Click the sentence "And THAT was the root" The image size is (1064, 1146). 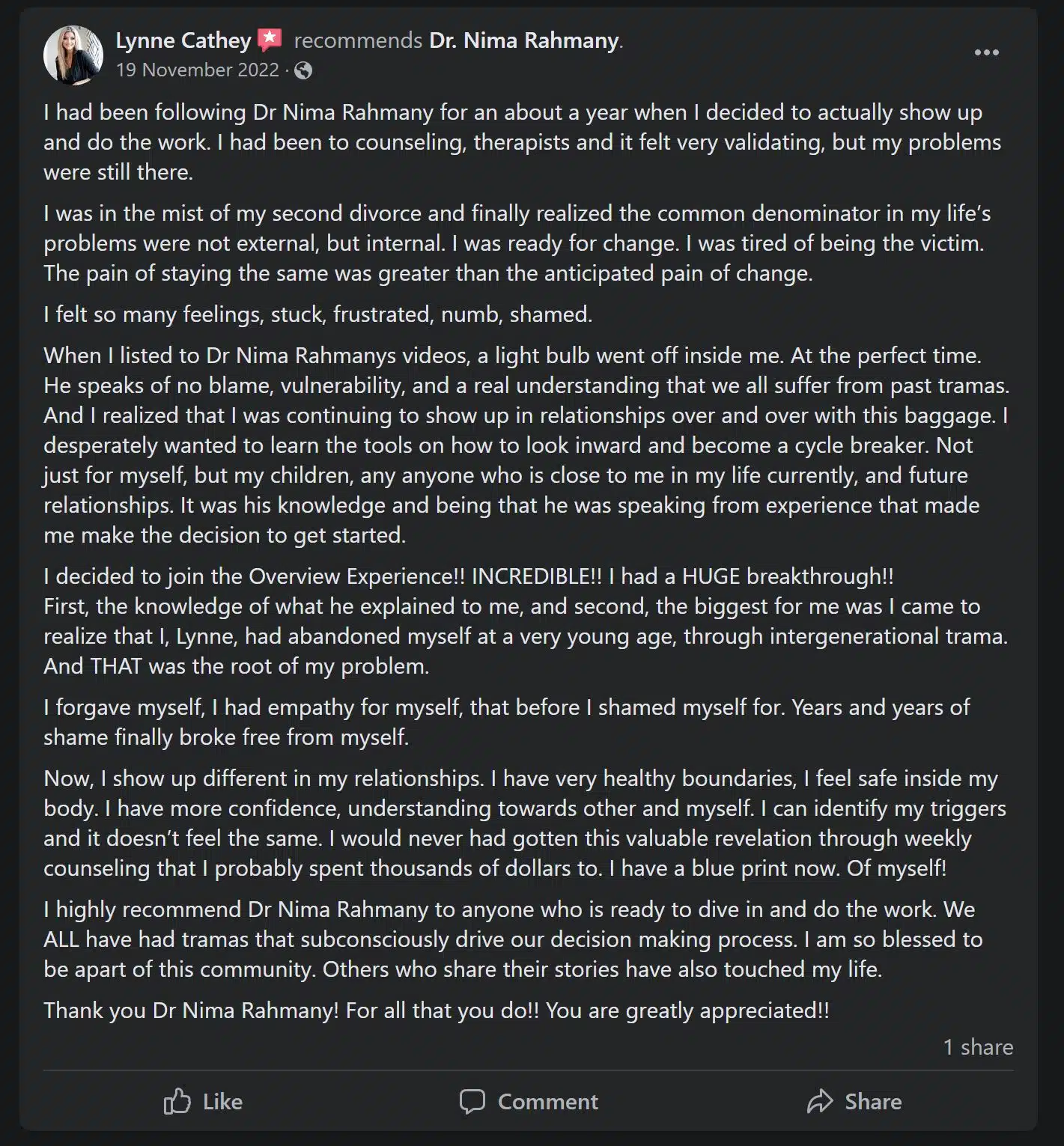pyautogui.click(x=236, y=666)
